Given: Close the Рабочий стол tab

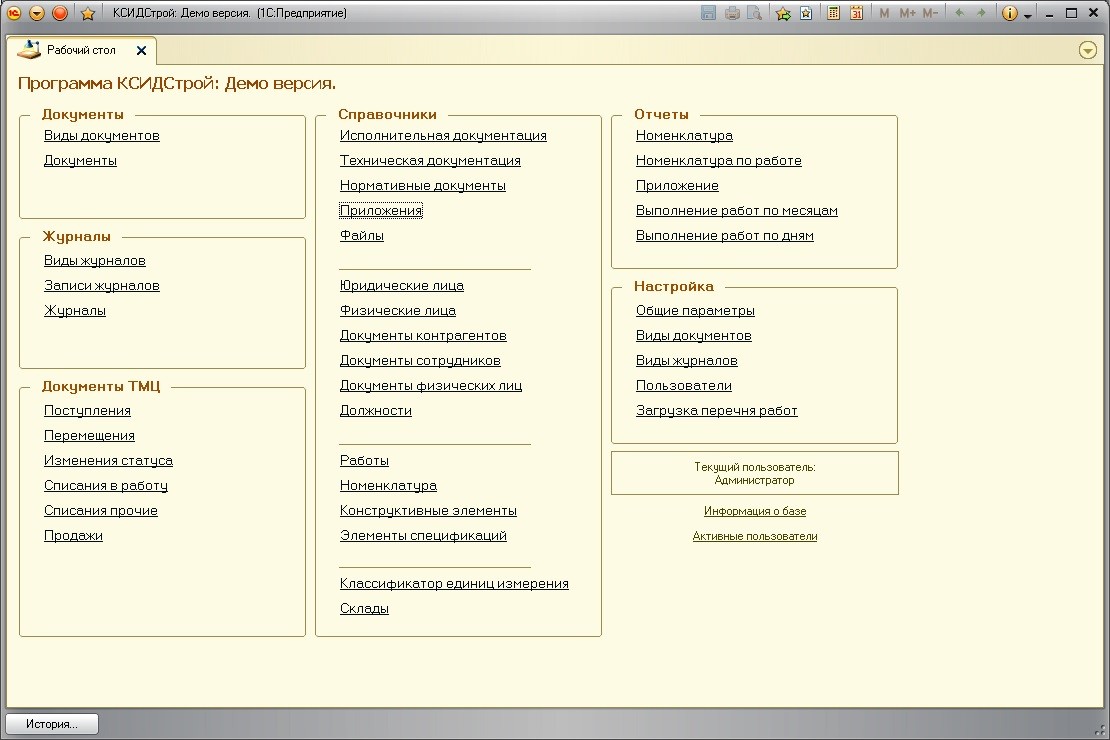Looking at the screenshot, I should (x=142, y=50).
